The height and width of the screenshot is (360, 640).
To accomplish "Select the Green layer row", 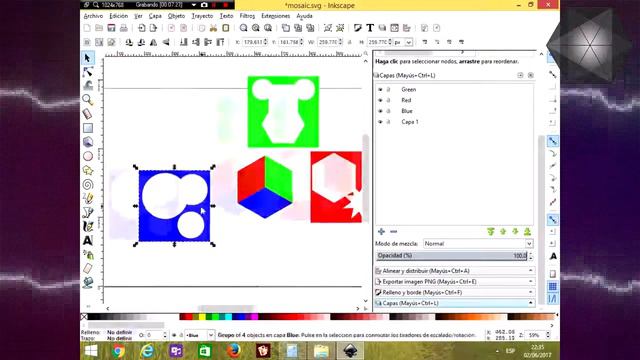I will [x=454, y=89].
